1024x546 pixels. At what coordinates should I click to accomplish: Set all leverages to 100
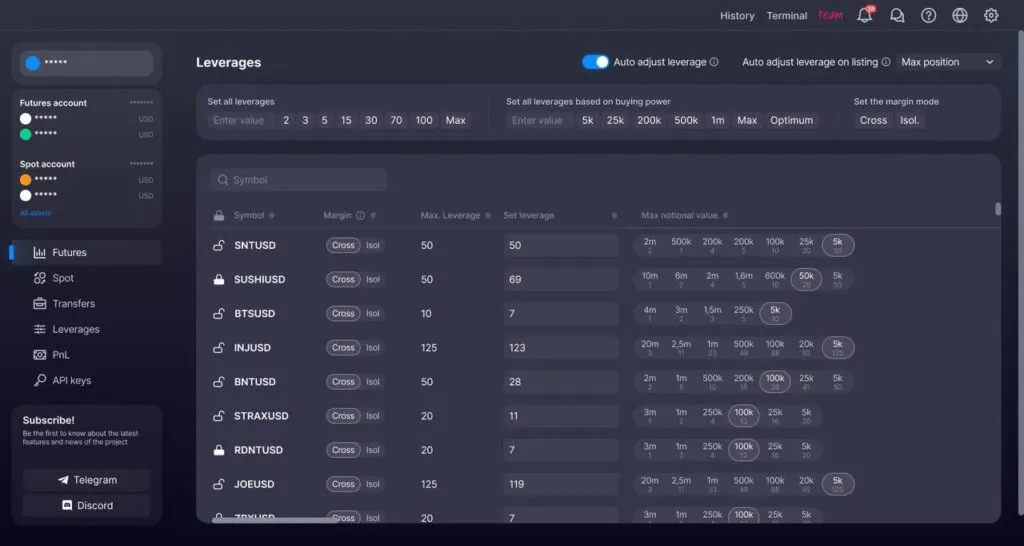pos(424,120)
